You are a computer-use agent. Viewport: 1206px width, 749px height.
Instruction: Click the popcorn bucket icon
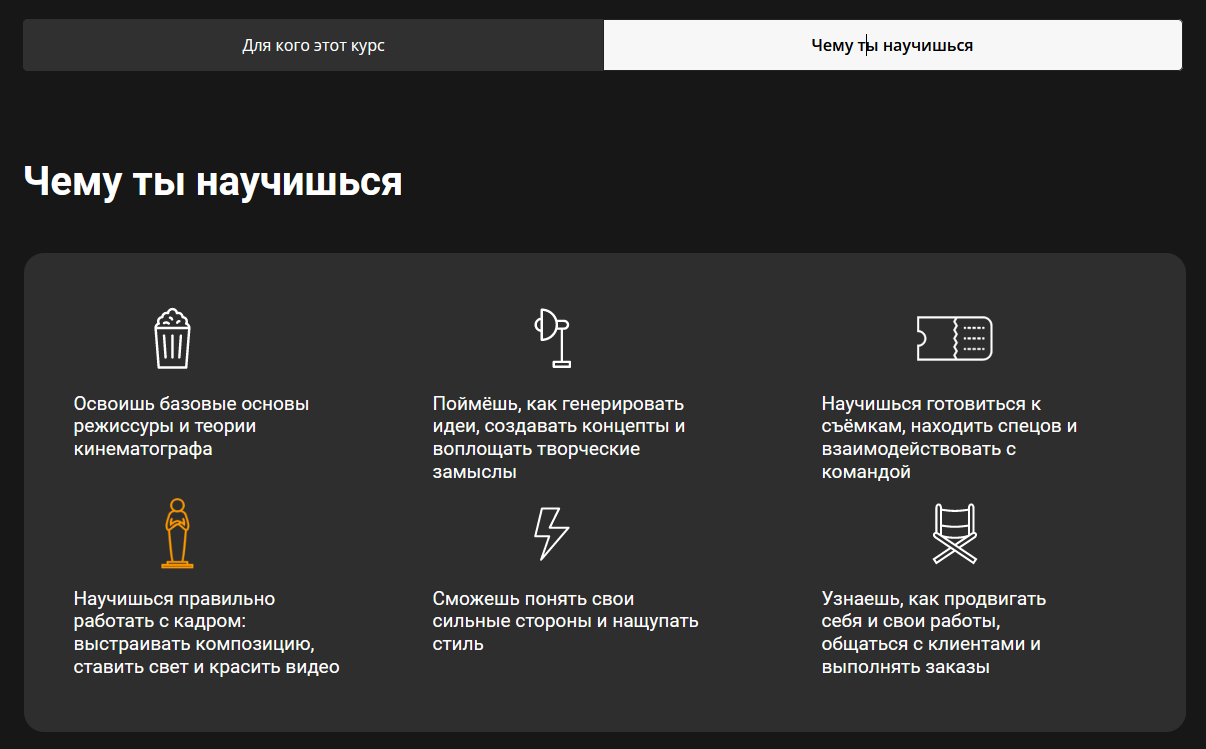(x=172, y=338)
